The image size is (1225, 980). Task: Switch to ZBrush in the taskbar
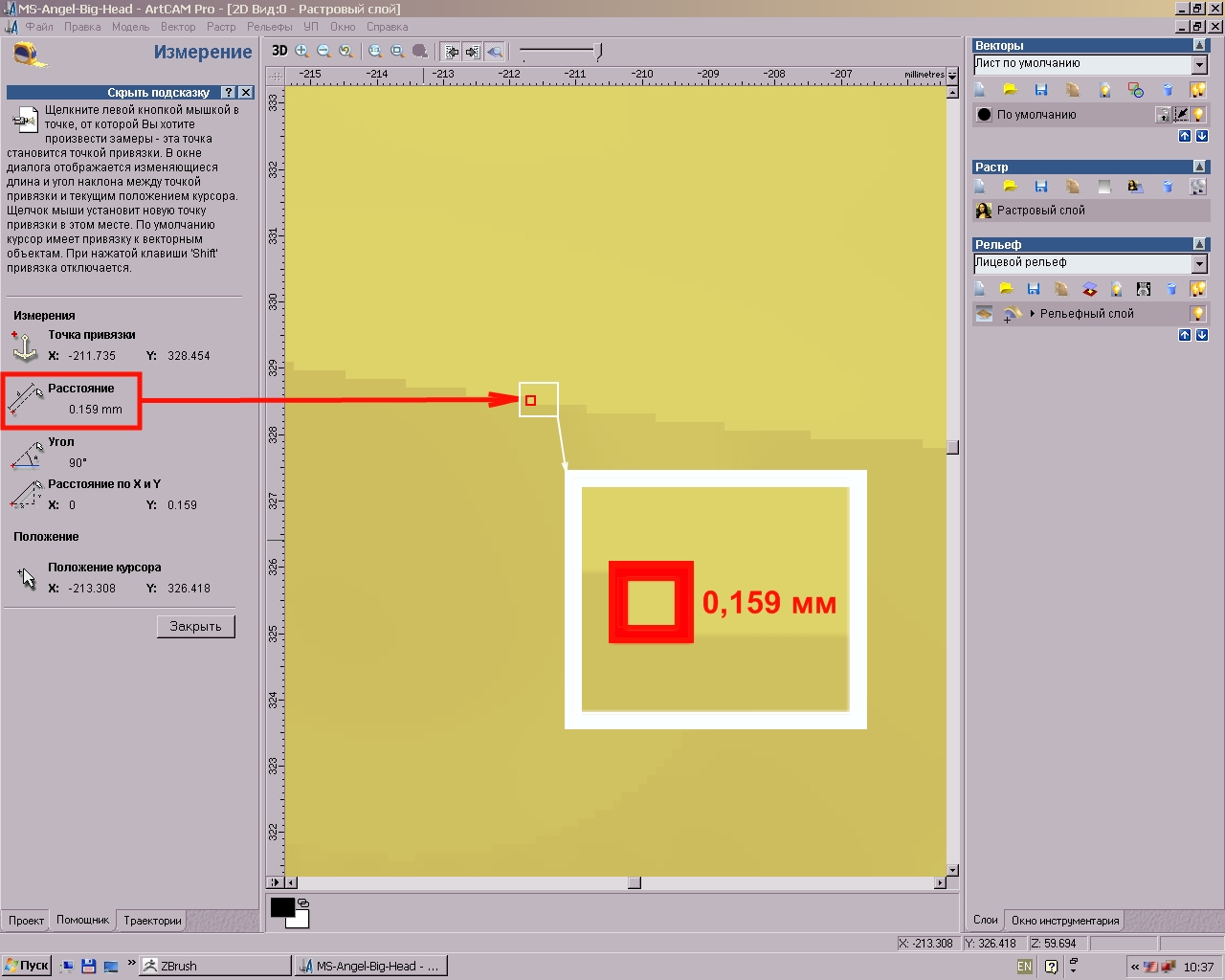point(215,966)
